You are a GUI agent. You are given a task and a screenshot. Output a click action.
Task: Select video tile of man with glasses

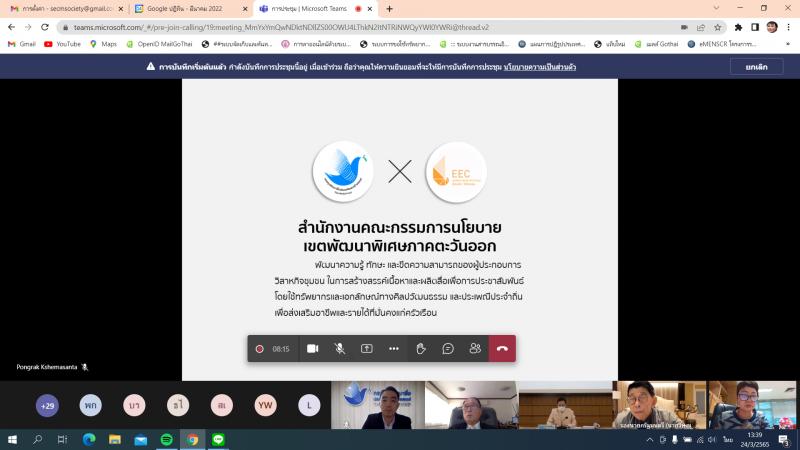(x=471, y=405)
